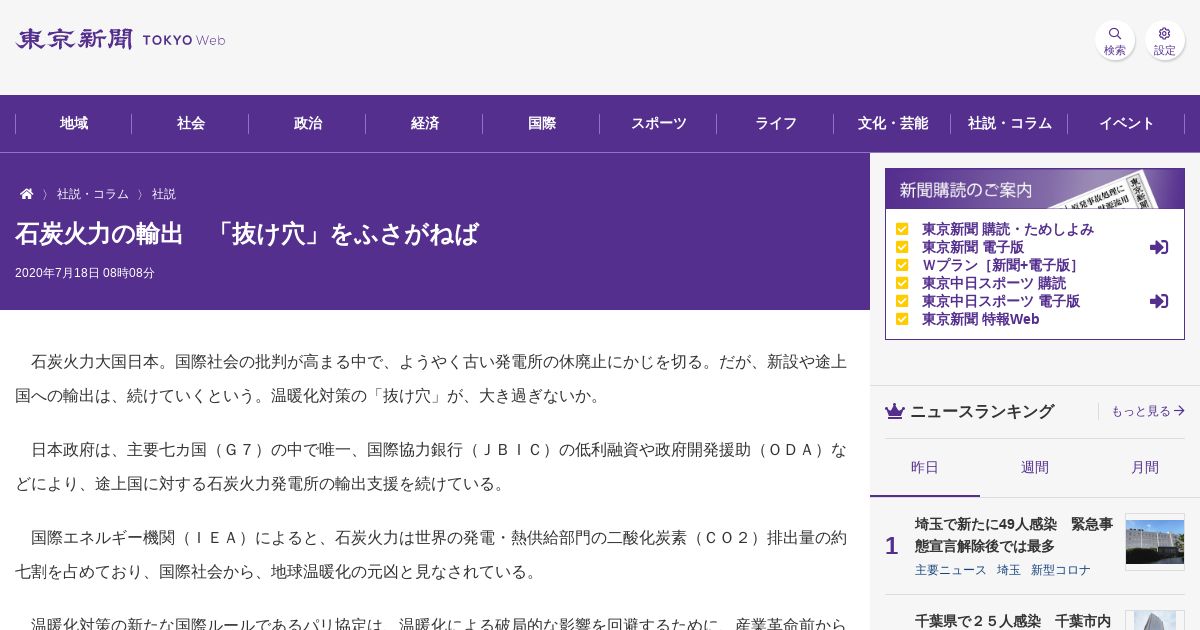Click the checkmark beside Wプラン
Image resolution: width=1200 pixels, height=630 pixels.
[x=902, y=265]
